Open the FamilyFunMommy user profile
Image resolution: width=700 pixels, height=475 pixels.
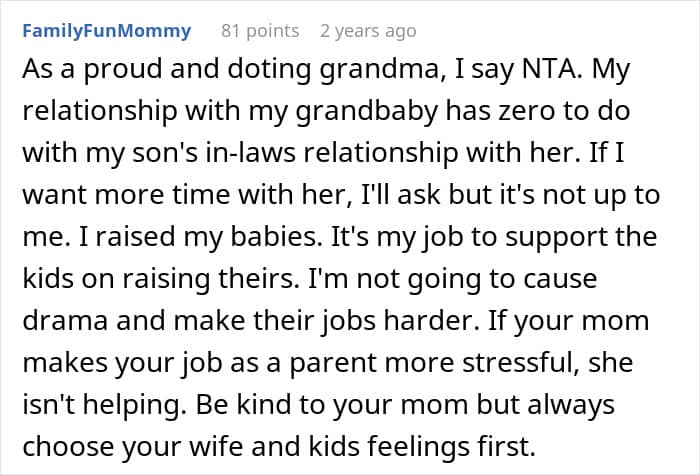(106, 31)
